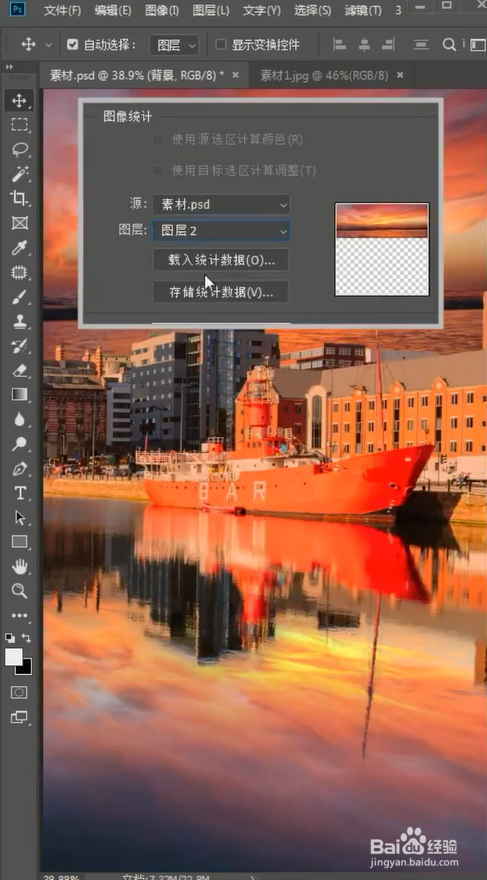
Task: Uncheck the 自动选择 checkbox
Action: tap(72, 45)
